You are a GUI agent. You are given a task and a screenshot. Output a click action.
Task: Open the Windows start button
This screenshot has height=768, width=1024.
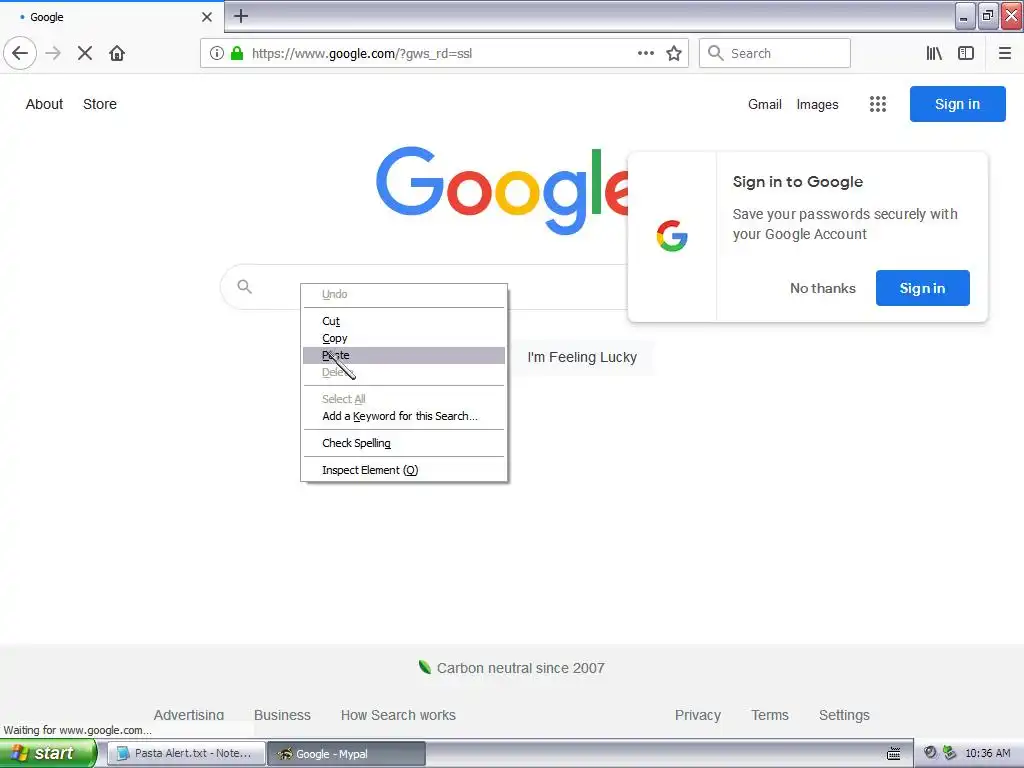pyautogui.click(x=48, y=753)
